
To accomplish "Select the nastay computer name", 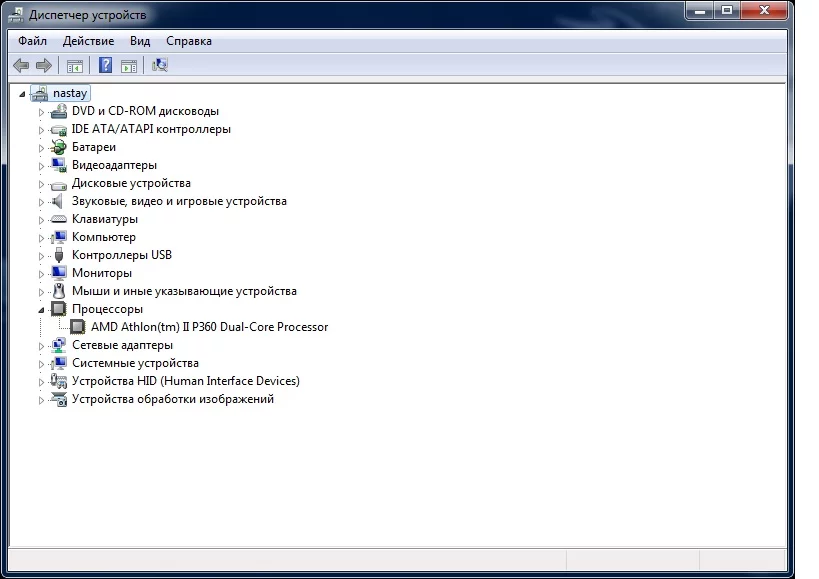I will pos(70,93).
